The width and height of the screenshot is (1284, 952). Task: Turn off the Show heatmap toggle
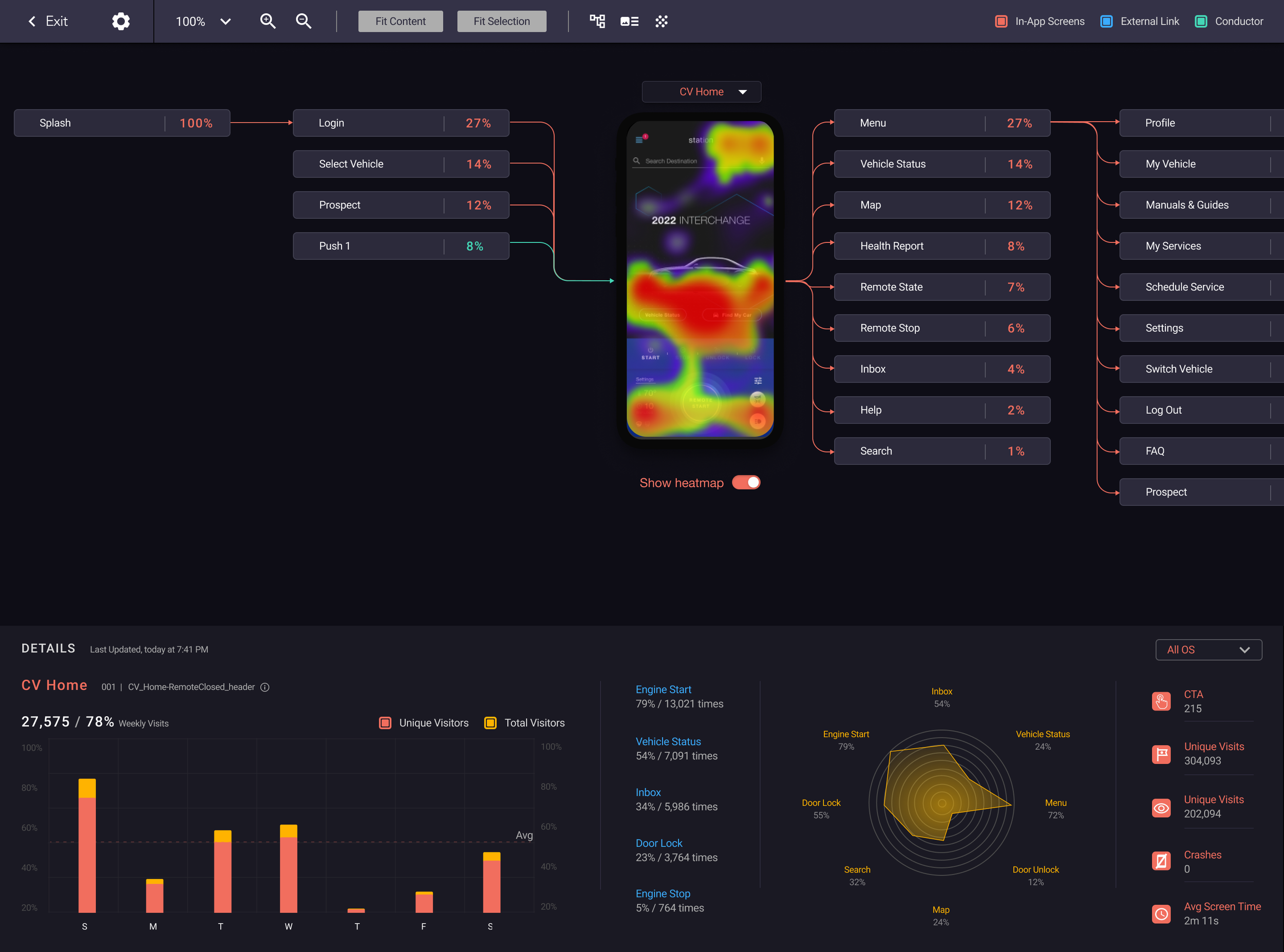click(x=746, y=482)
